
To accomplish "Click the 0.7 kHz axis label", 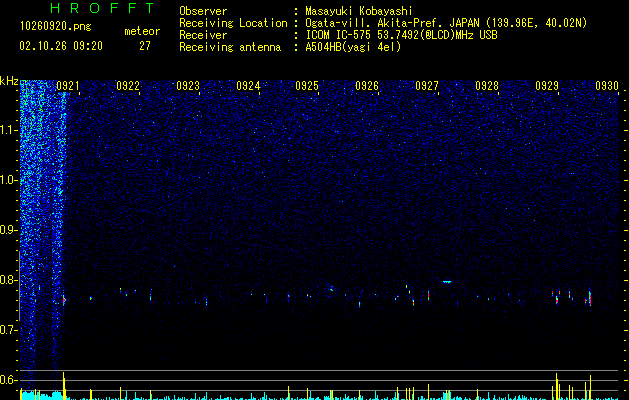I will (9, 330).
